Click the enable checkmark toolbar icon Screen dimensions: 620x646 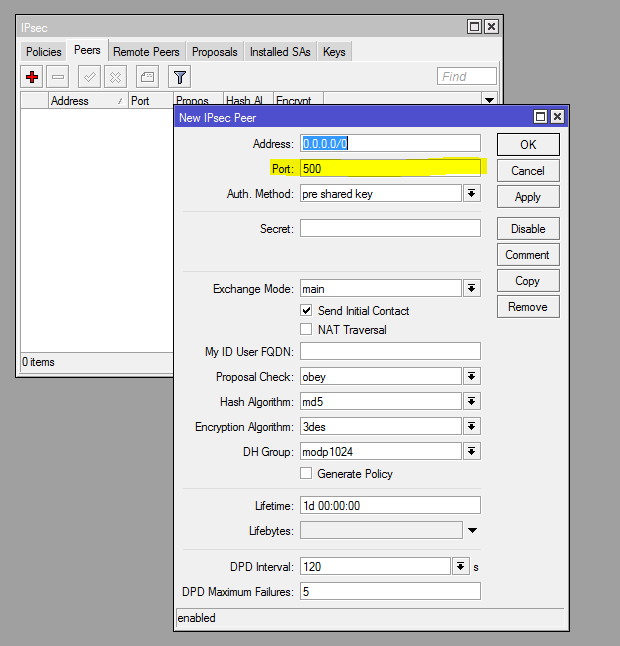89,77
